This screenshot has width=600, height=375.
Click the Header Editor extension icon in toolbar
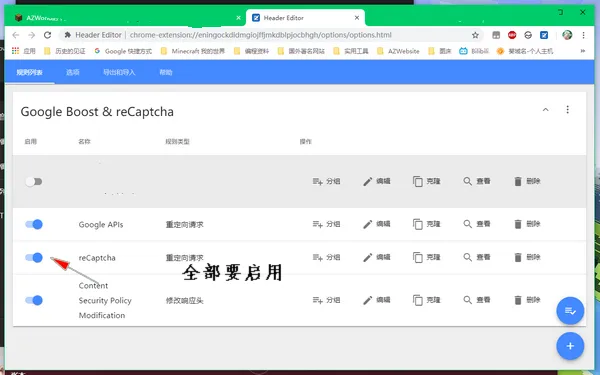544,35
